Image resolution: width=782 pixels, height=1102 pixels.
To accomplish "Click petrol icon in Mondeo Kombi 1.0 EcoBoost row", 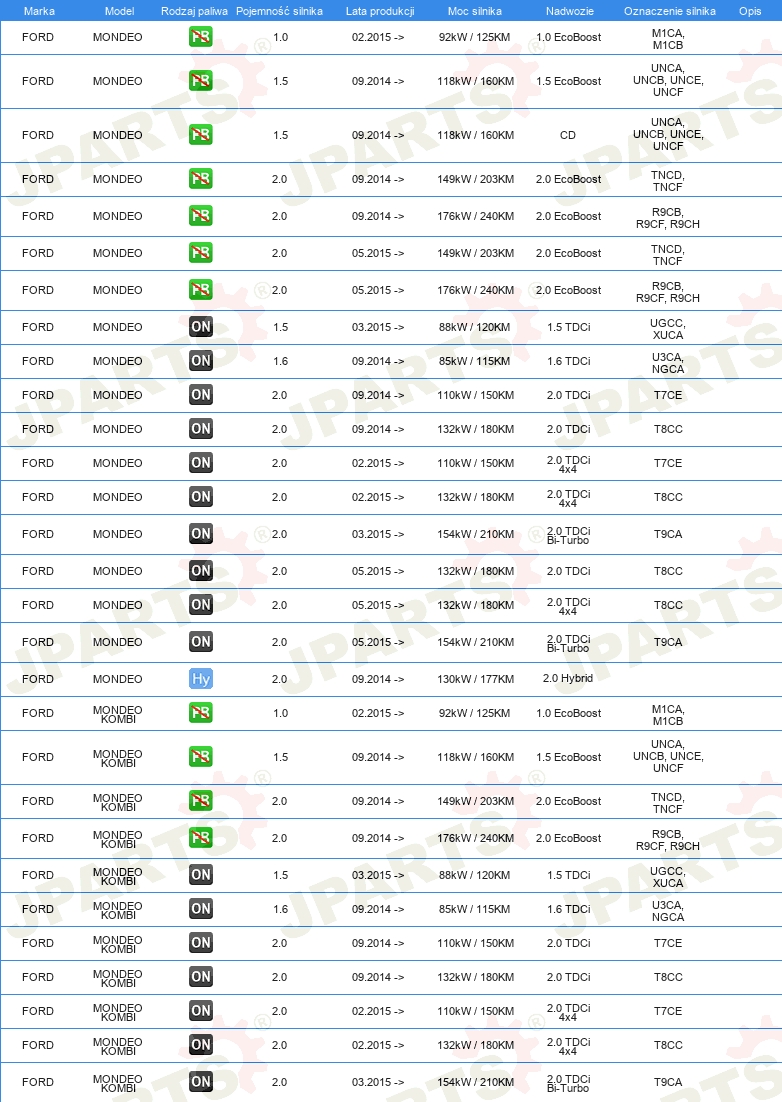I will point(201,713).
